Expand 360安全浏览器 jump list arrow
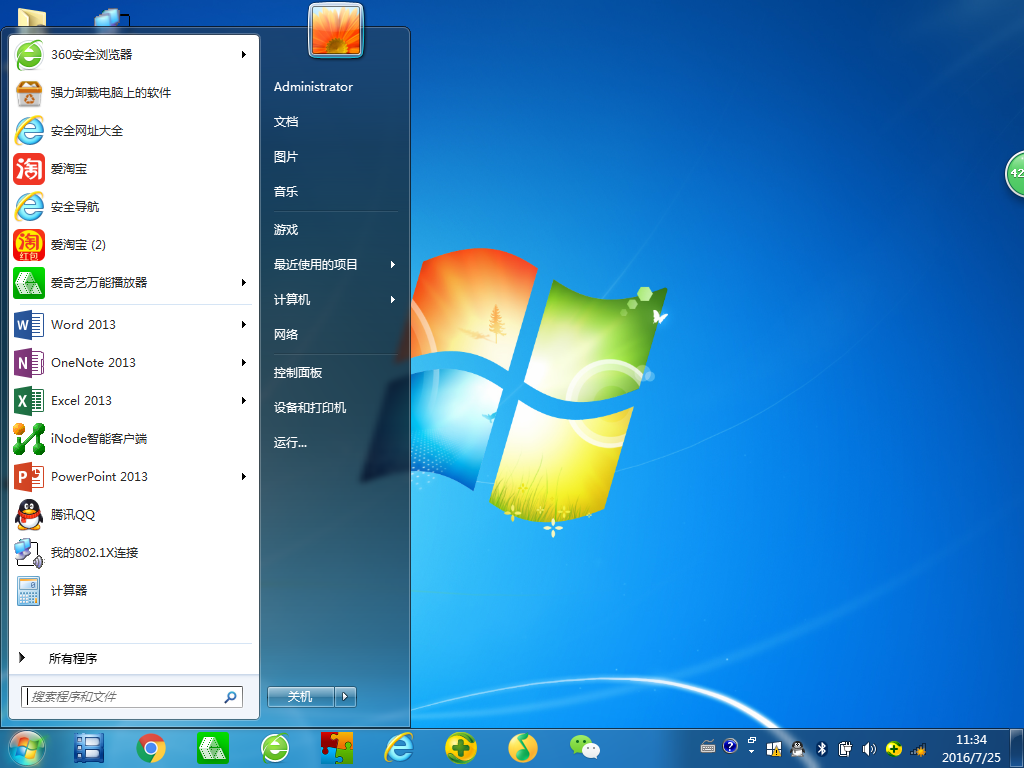The image size is (1024, 768). [244, 55]
